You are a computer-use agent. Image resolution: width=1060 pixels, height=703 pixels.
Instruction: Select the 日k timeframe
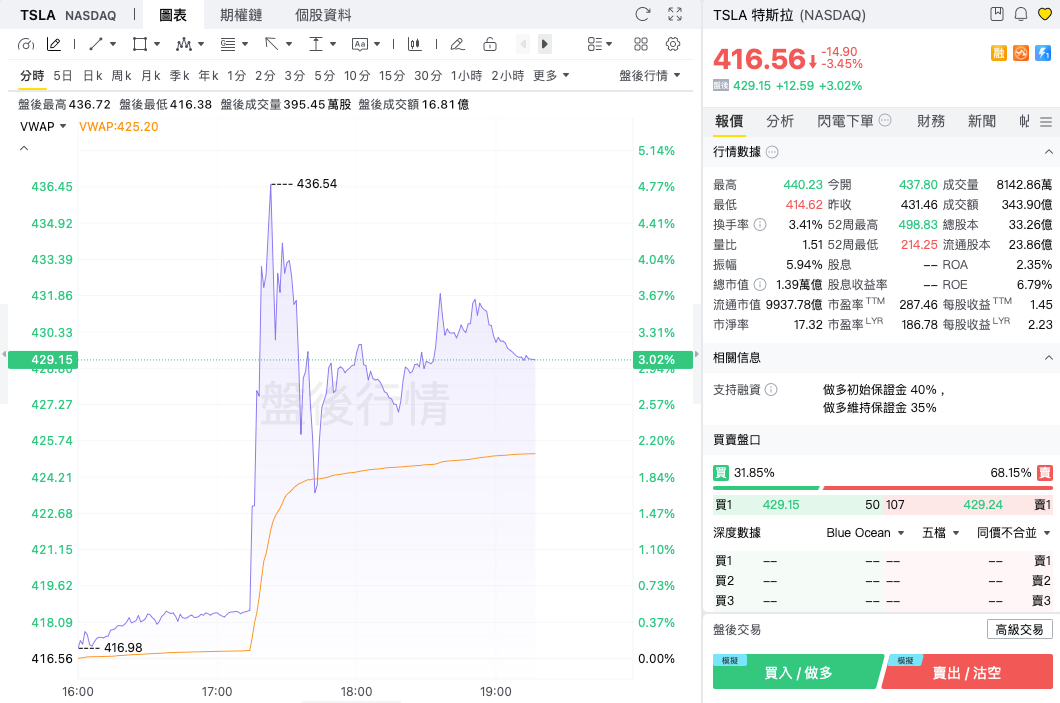[93, 76]
